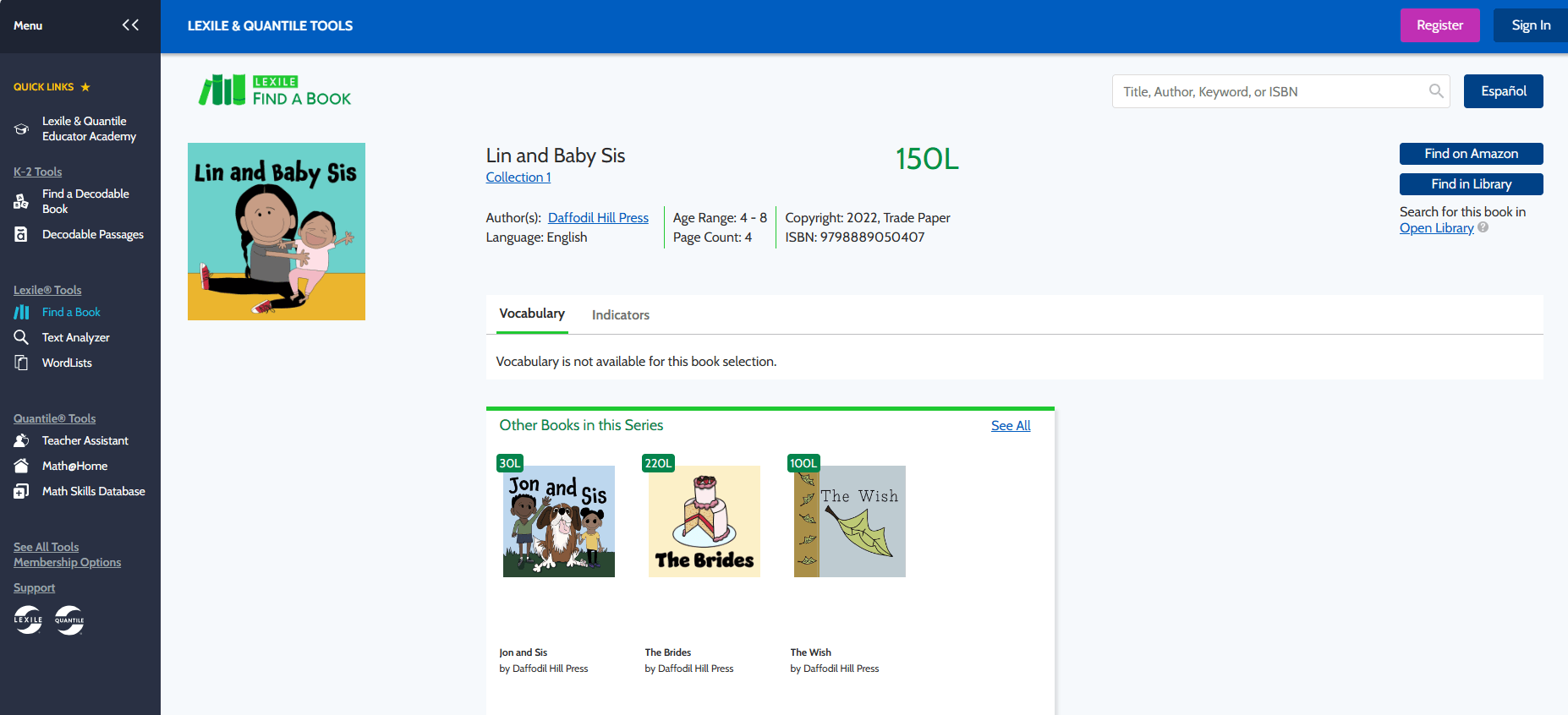Click See All for other series books

tap(1011, 426)
